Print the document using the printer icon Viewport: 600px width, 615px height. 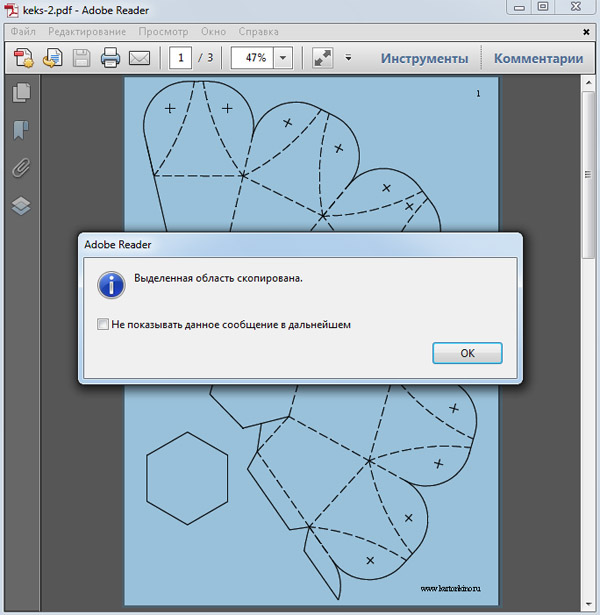point(110,58)
